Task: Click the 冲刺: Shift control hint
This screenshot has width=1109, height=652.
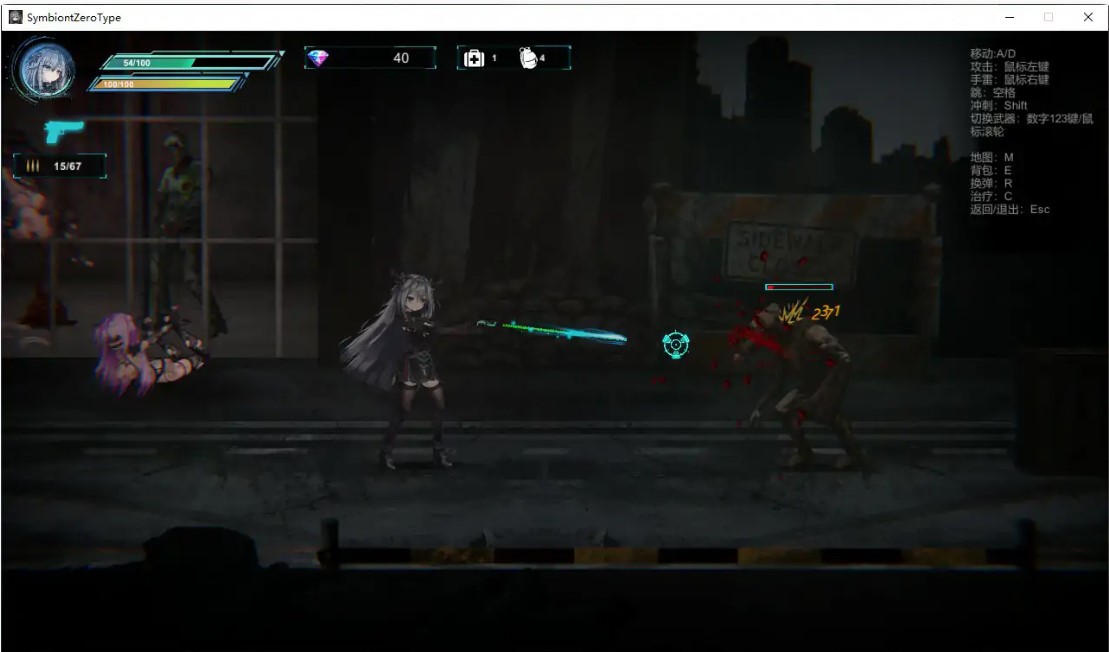Action: pyautogui.click(x=998, y=105)
